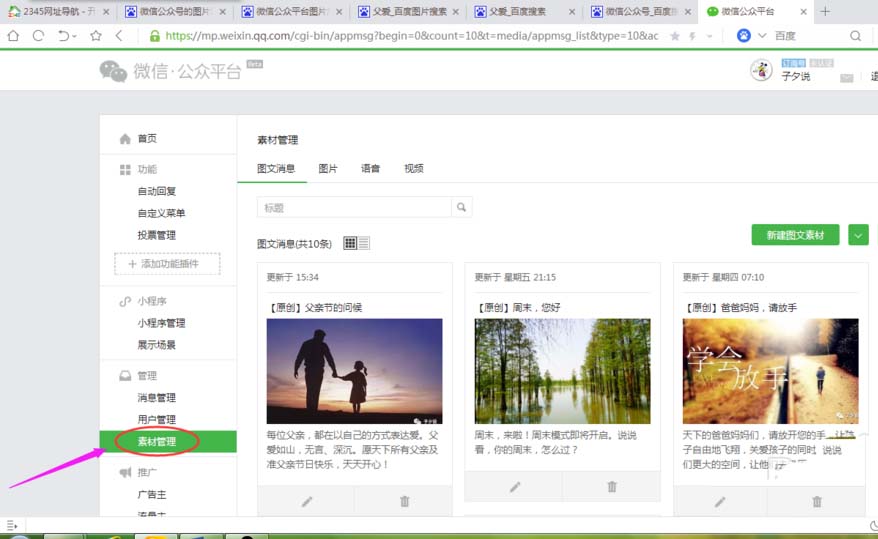
Task: Open the address bar dropdown chevron
Action: [x=709, y=36]
